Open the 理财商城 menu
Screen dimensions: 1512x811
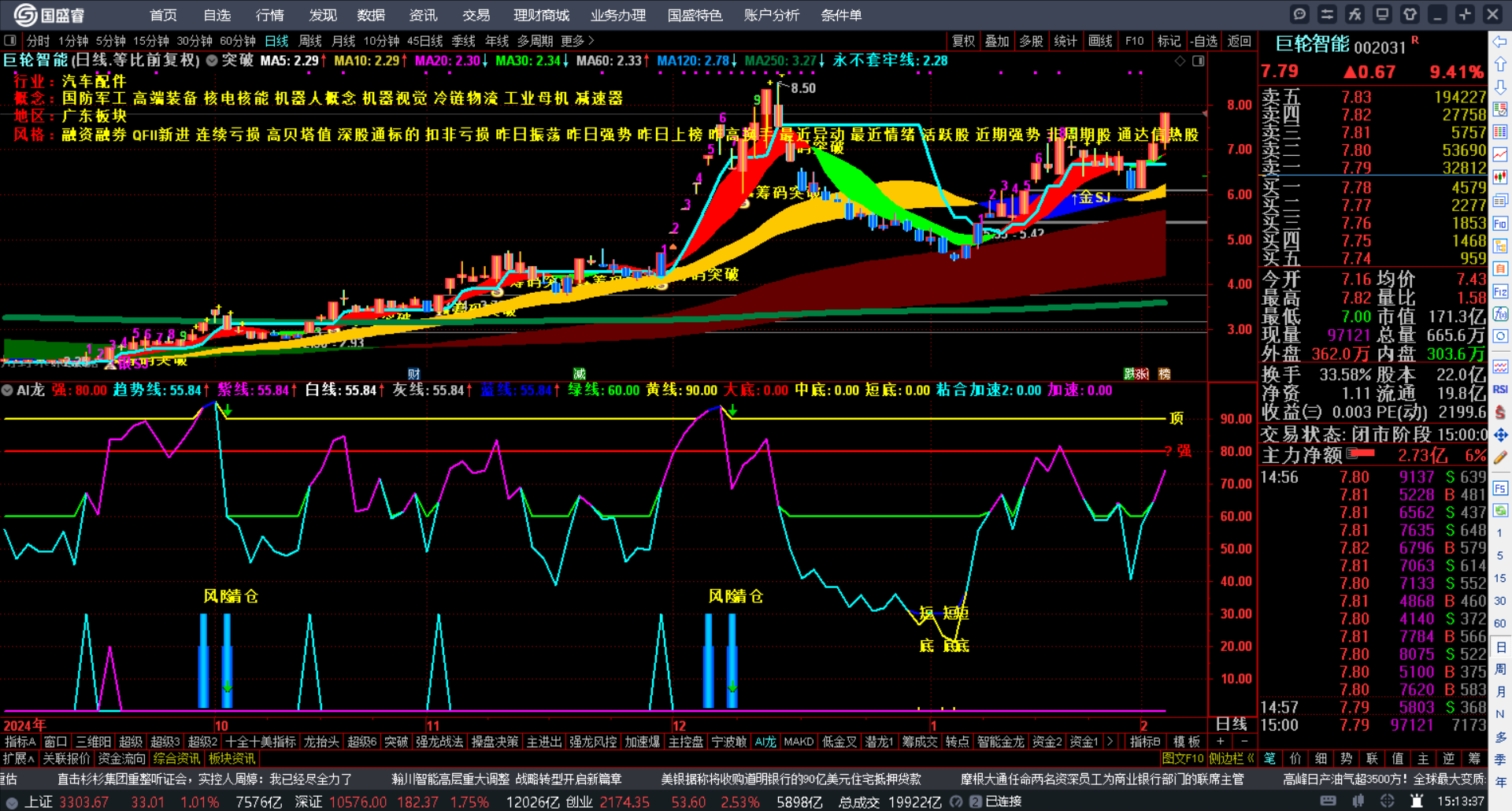pos(541,15)
